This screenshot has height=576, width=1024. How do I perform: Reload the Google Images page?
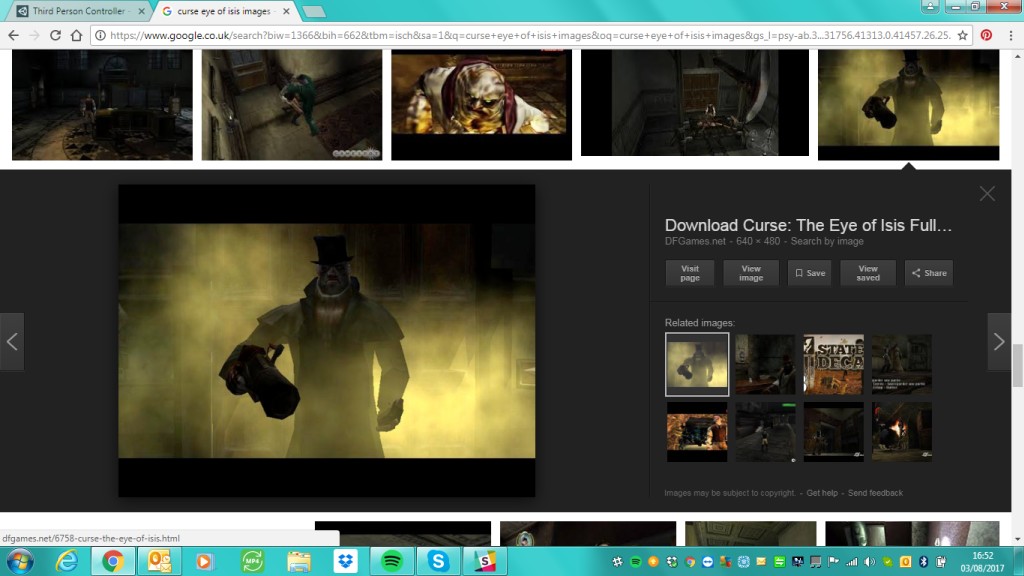click(x=55, y=35)
